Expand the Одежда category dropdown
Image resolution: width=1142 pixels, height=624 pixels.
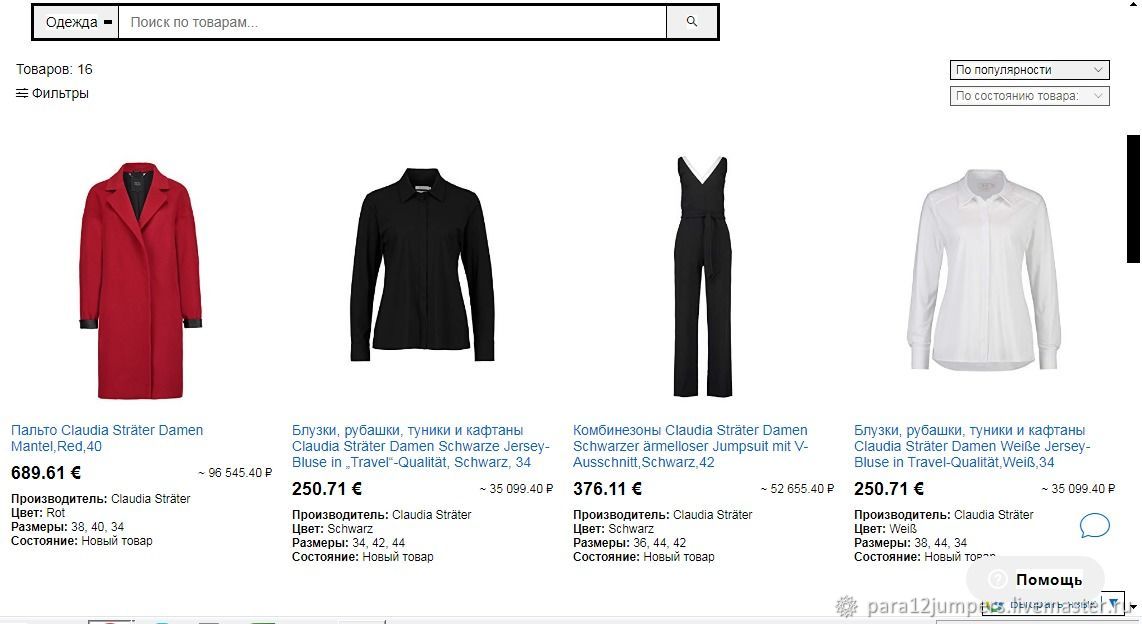[77, 22]
